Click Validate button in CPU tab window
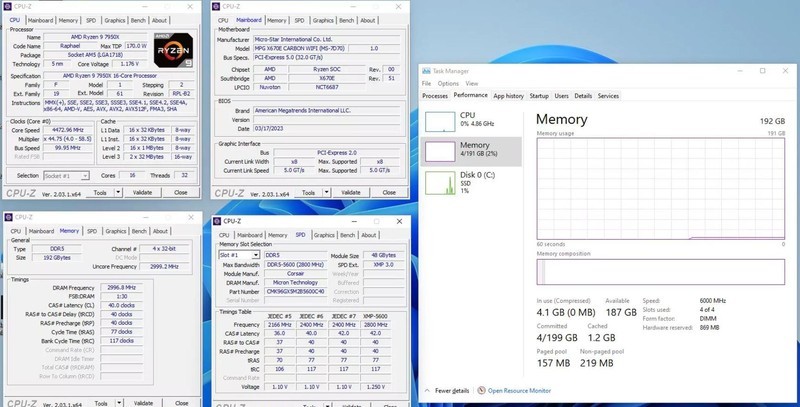 coord(142,192)
